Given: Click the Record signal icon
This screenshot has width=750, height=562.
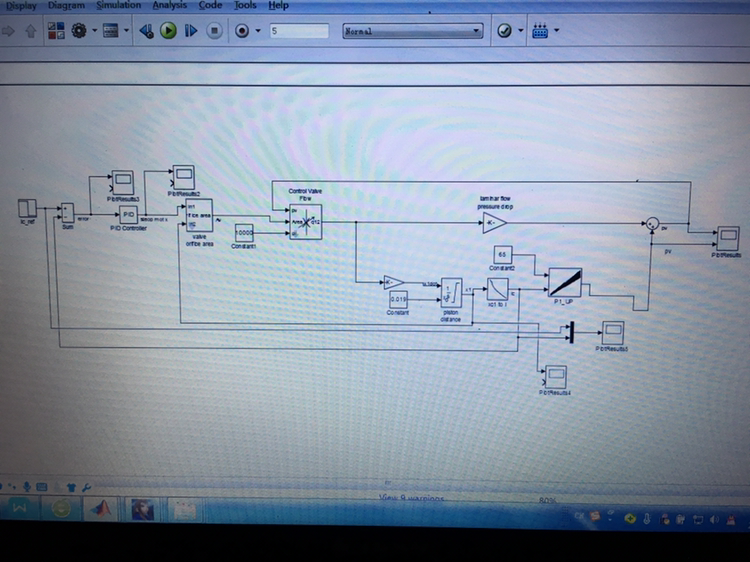Looking at the screenshot, I should 242,31.
